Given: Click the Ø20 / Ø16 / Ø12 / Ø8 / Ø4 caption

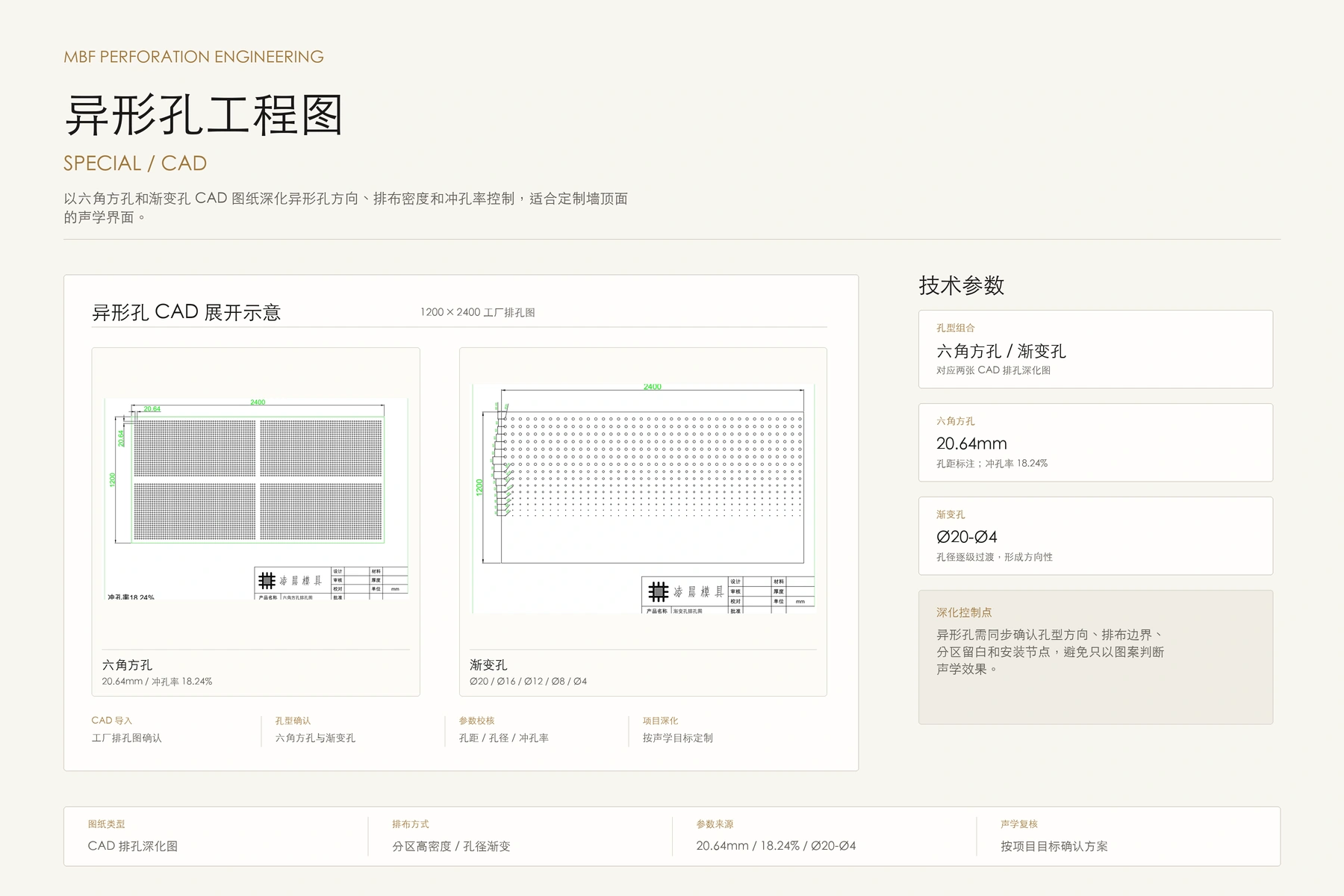Looking at the screenshot, I should tap(528, 682).
